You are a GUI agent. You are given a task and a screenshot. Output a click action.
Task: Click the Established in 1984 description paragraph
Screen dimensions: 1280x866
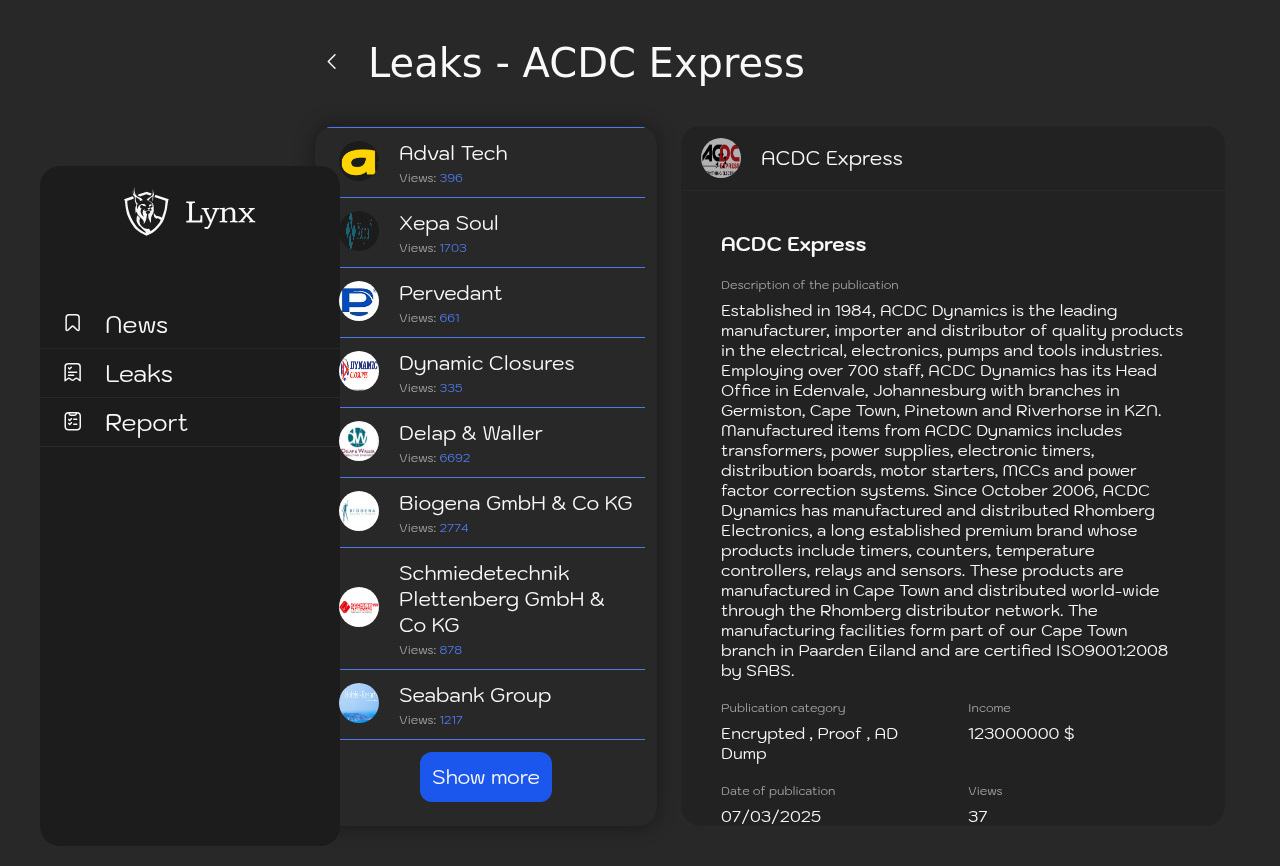952,490
